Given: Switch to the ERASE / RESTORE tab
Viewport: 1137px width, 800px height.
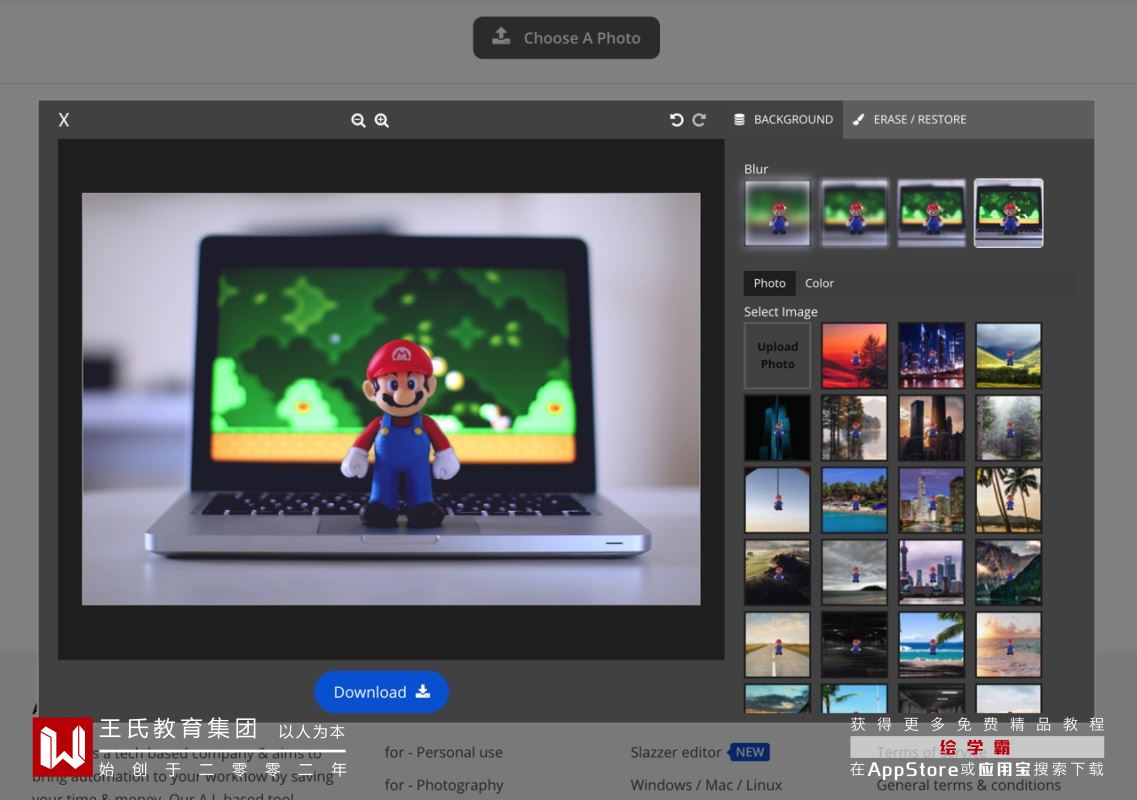Looking at the screenshot, I should [x=910, y=120].
